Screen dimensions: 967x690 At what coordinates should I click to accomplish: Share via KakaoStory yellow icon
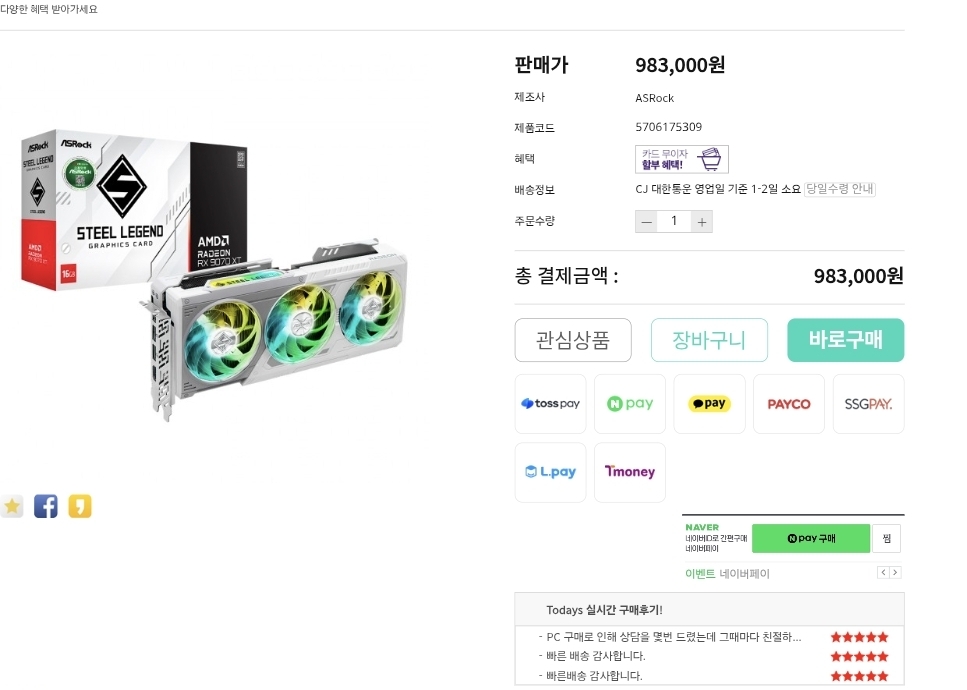point(80,506)
